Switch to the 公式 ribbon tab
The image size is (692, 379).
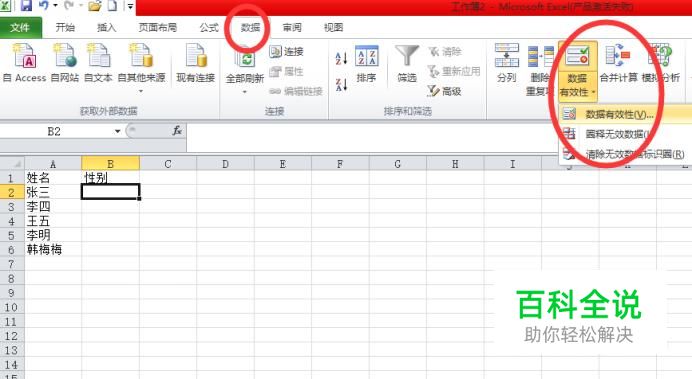pos(209,27)
